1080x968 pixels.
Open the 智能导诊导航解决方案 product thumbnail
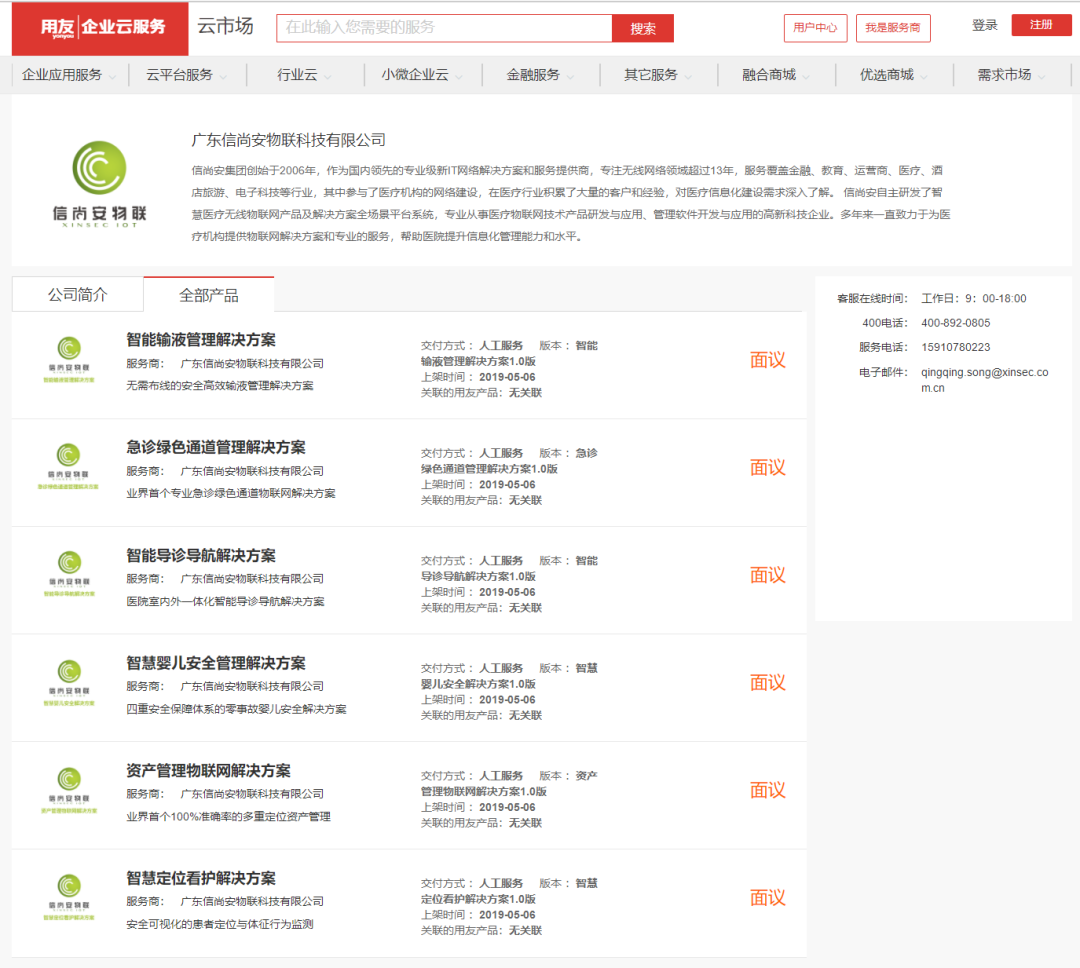[x=69, y=574]
